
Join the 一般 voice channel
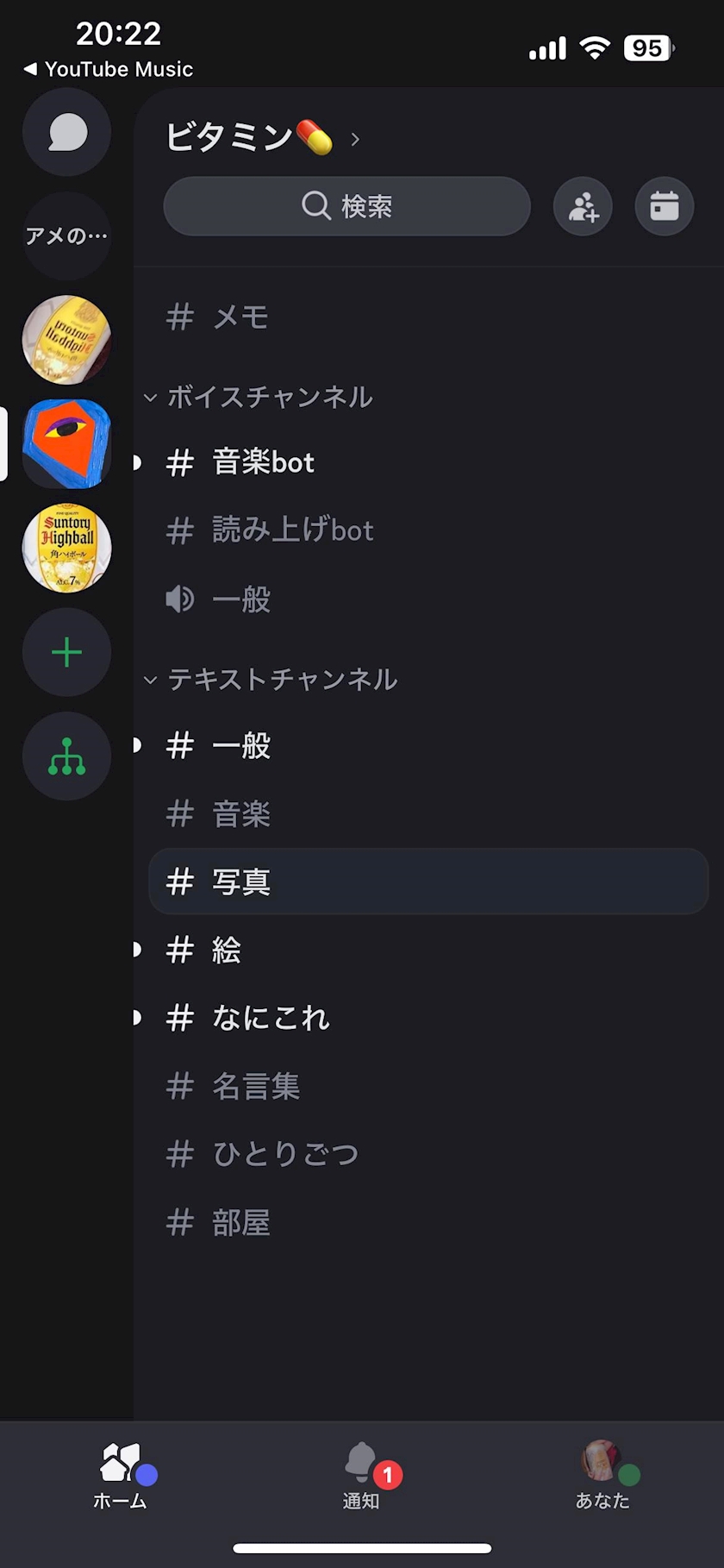pos(241,599)
